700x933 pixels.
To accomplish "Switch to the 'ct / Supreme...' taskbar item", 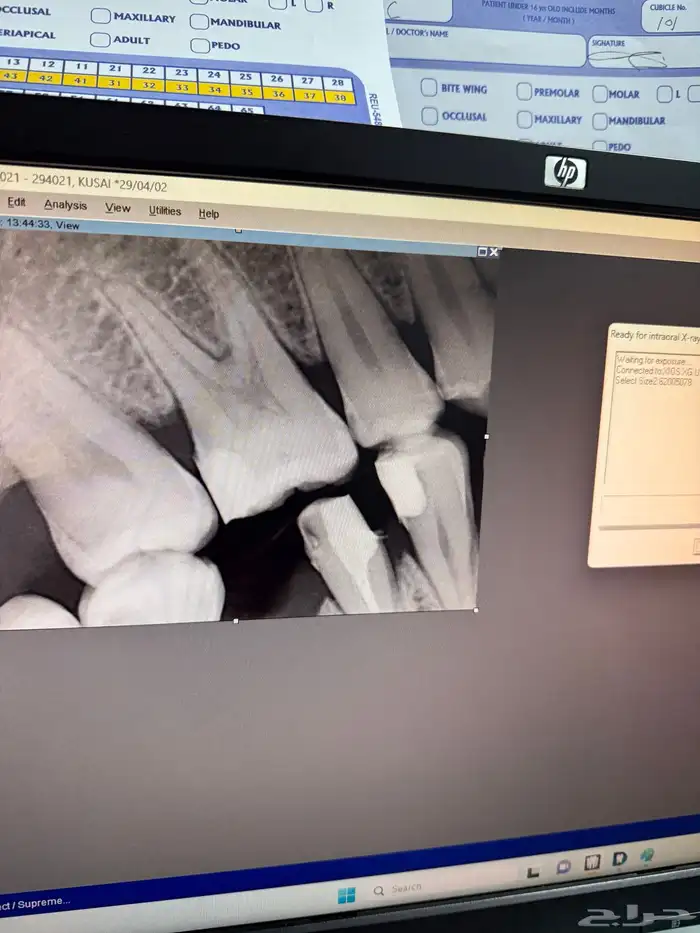I will [35, 904].
